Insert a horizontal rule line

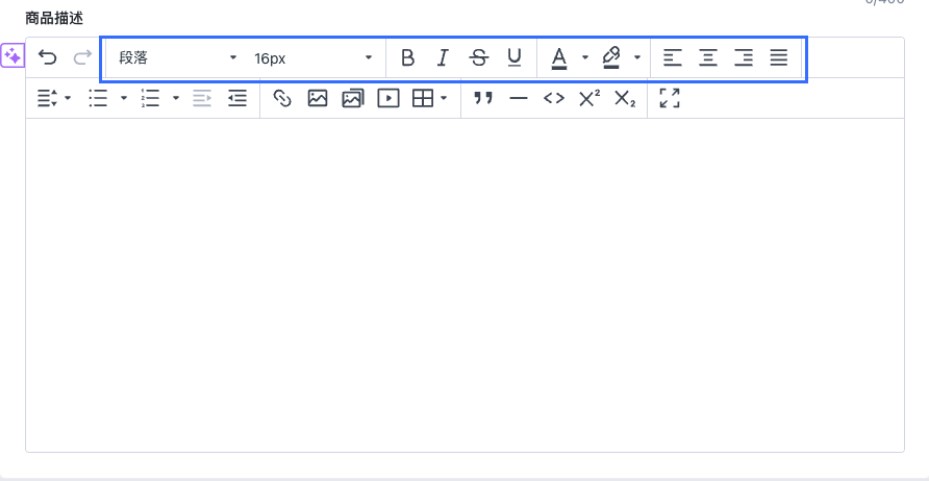pyautogui.click(x=518, y=98)
